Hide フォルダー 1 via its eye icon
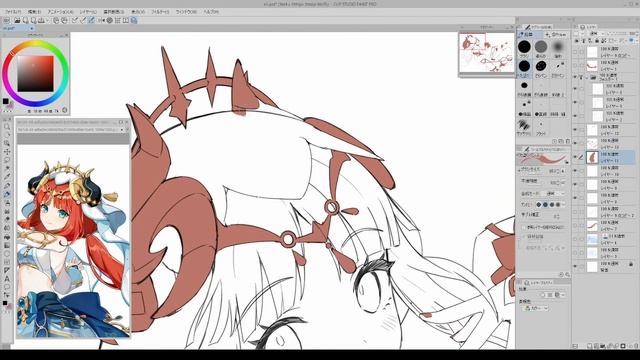 [575, 77]
